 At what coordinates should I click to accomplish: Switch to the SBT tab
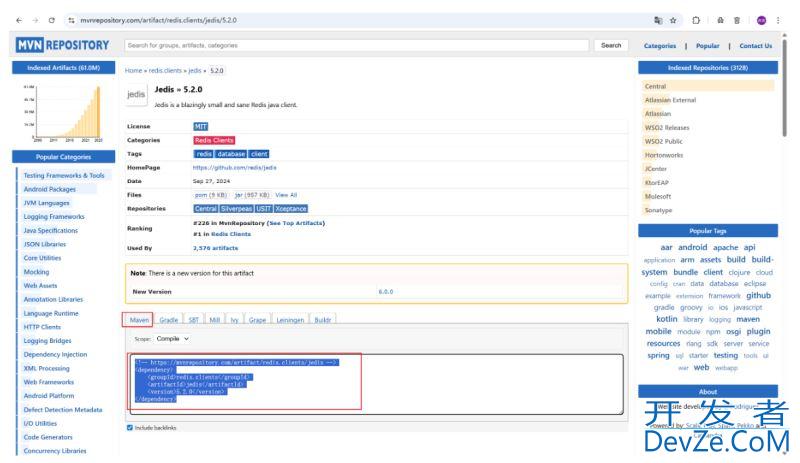[193, 320]
